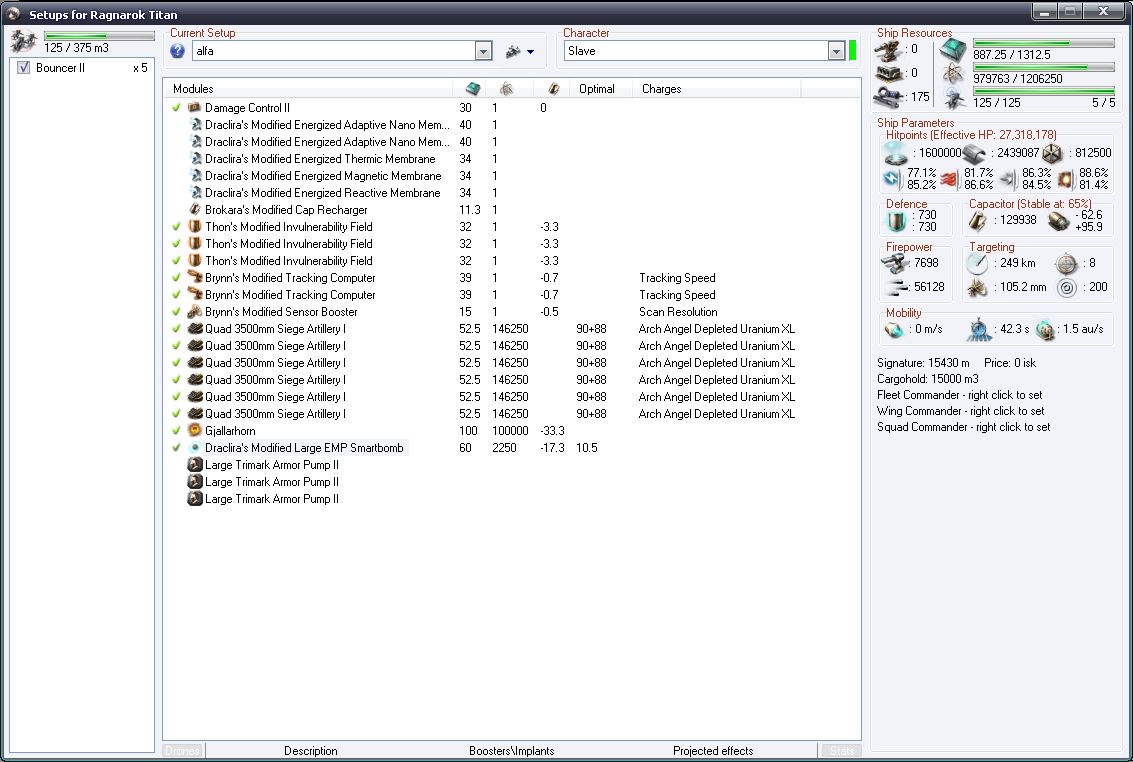
Task: Click the calibration icon showing 175
Action: click(888, 96)
